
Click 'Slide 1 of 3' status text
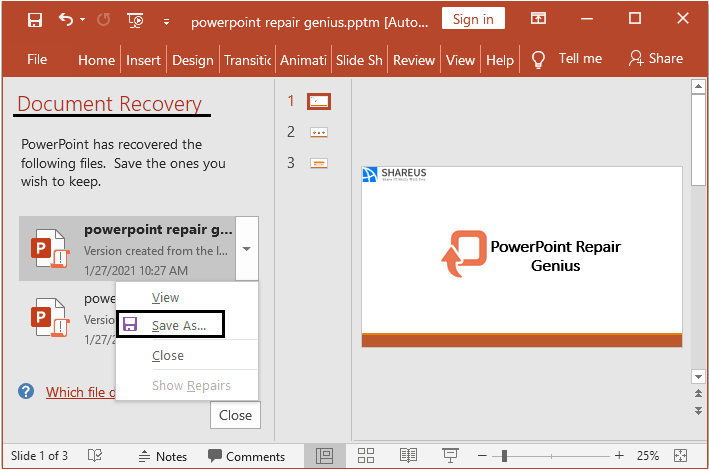pyautogui.click(x=39, y=456)
